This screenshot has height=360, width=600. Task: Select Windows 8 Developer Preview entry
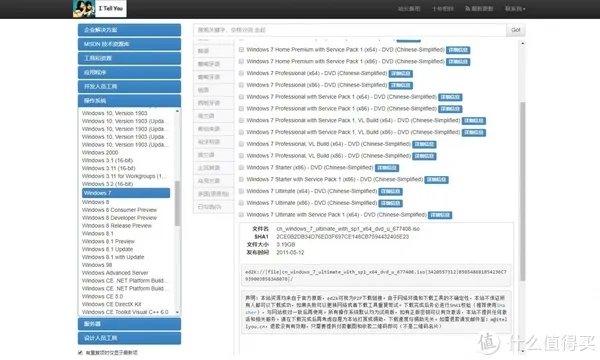[x=119, y=218]
